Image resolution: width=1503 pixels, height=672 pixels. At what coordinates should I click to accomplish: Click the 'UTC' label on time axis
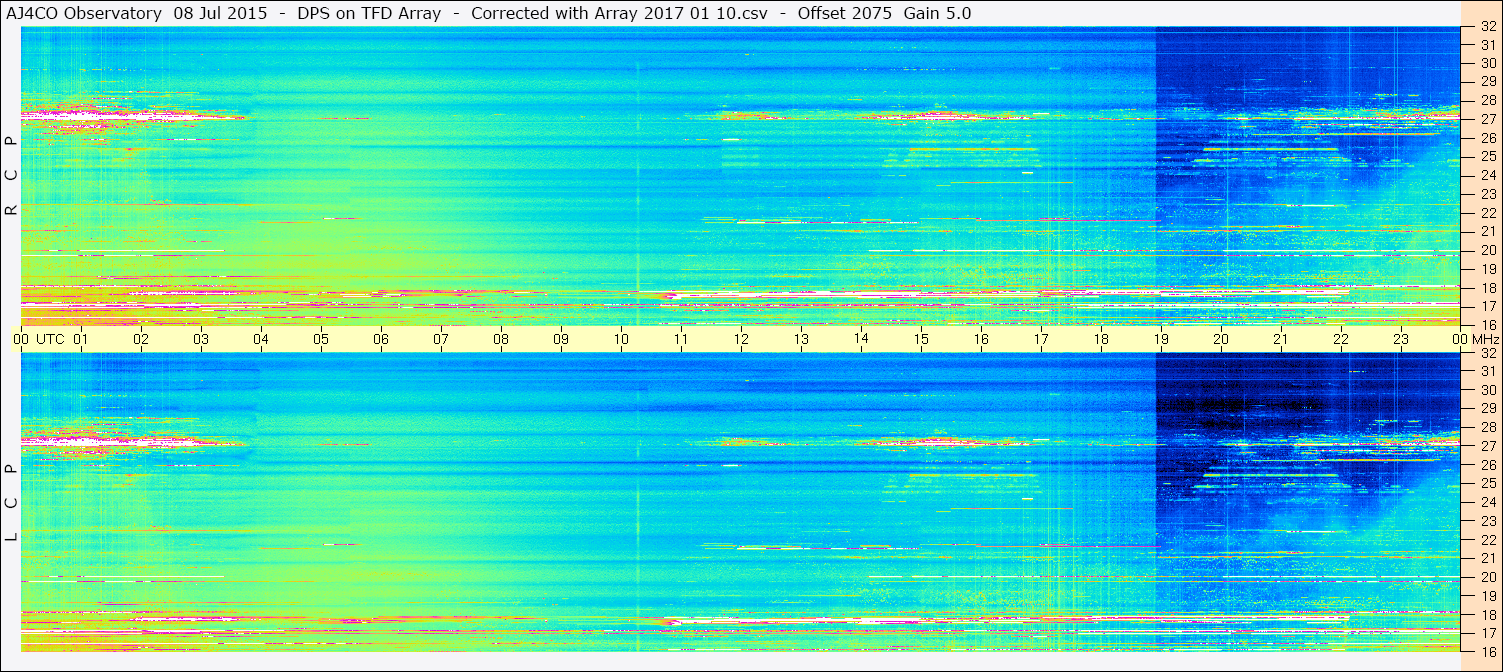51,339
